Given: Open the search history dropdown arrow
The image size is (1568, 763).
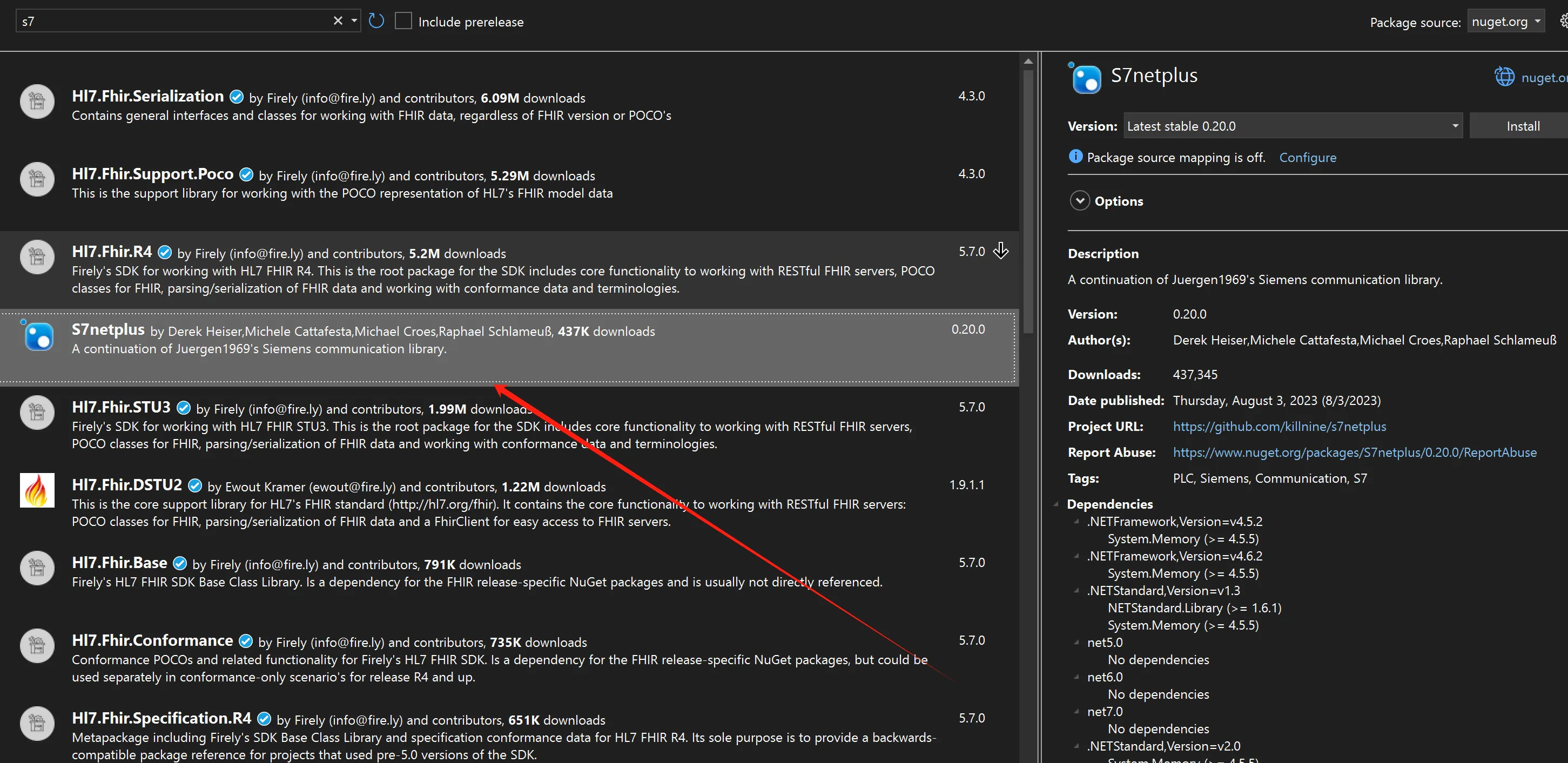Looking at the screenshot, I should pos(354,21).
